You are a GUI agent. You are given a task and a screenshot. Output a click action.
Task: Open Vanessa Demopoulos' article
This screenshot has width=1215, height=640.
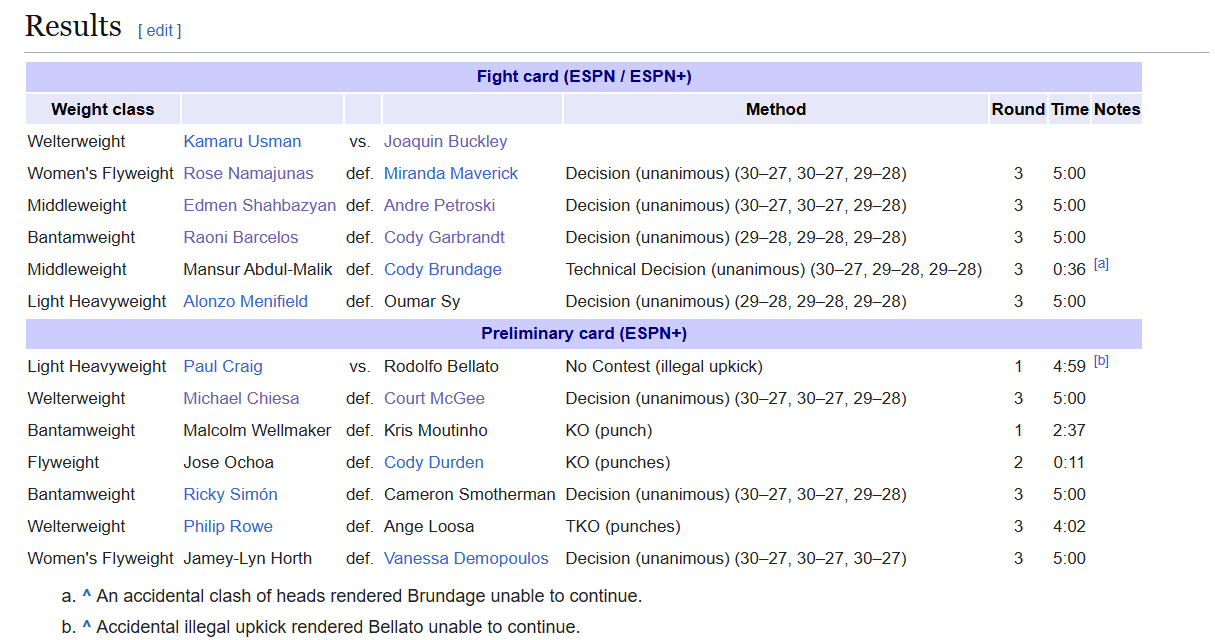466,558
